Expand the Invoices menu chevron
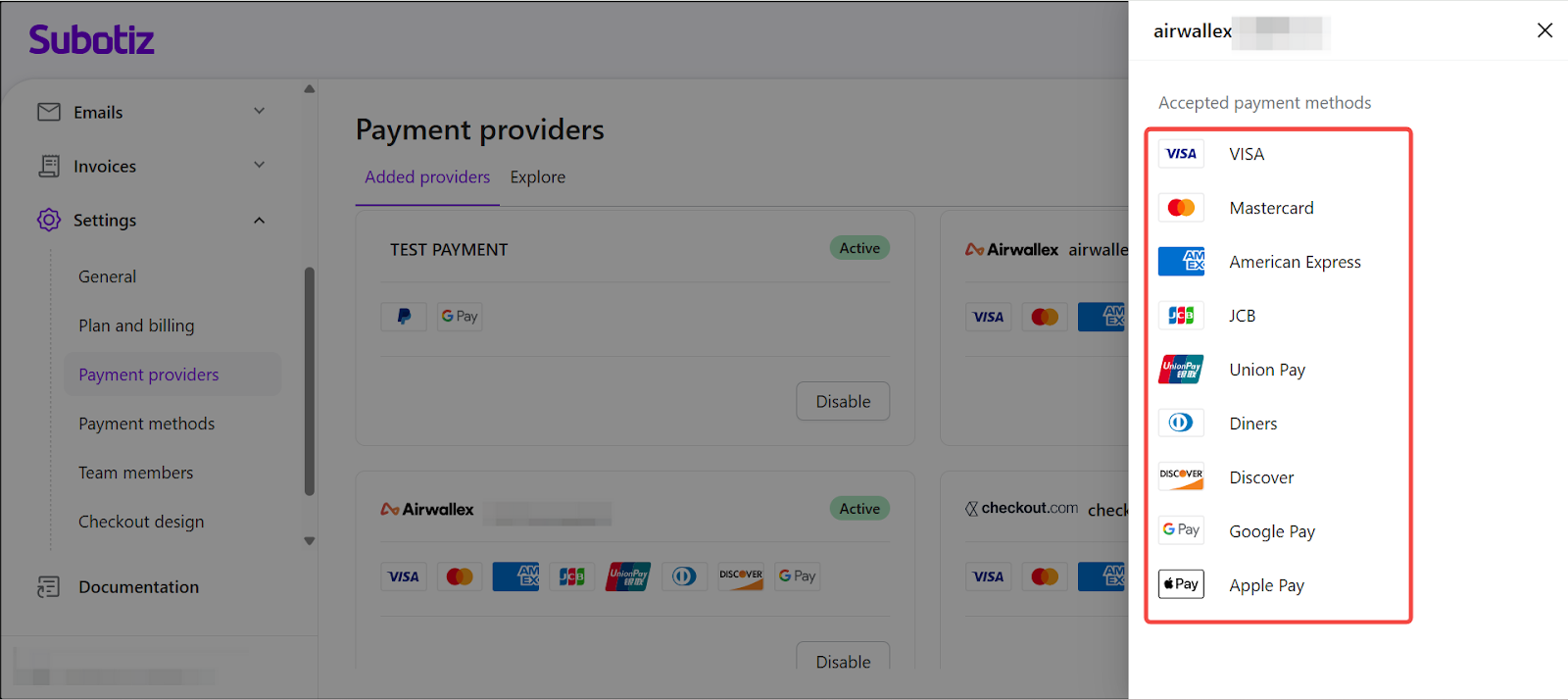The image size is (1568, 700). 260,165
